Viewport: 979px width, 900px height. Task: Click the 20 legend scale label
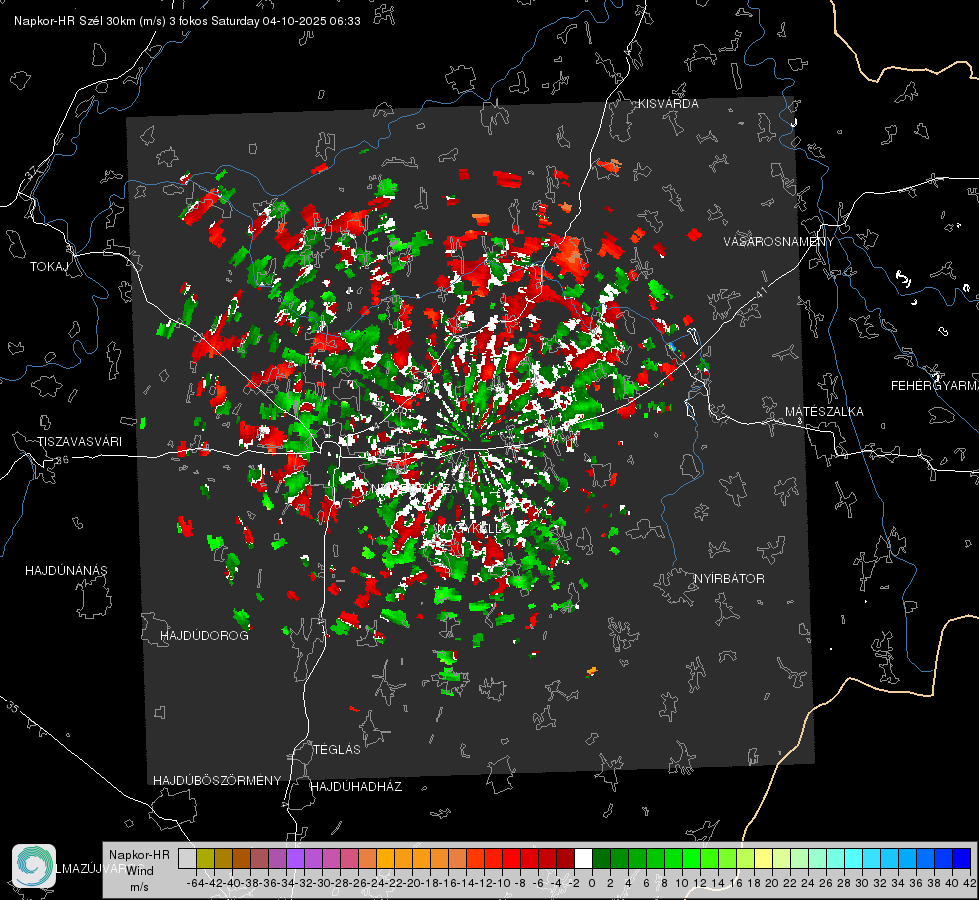point(772,883)
